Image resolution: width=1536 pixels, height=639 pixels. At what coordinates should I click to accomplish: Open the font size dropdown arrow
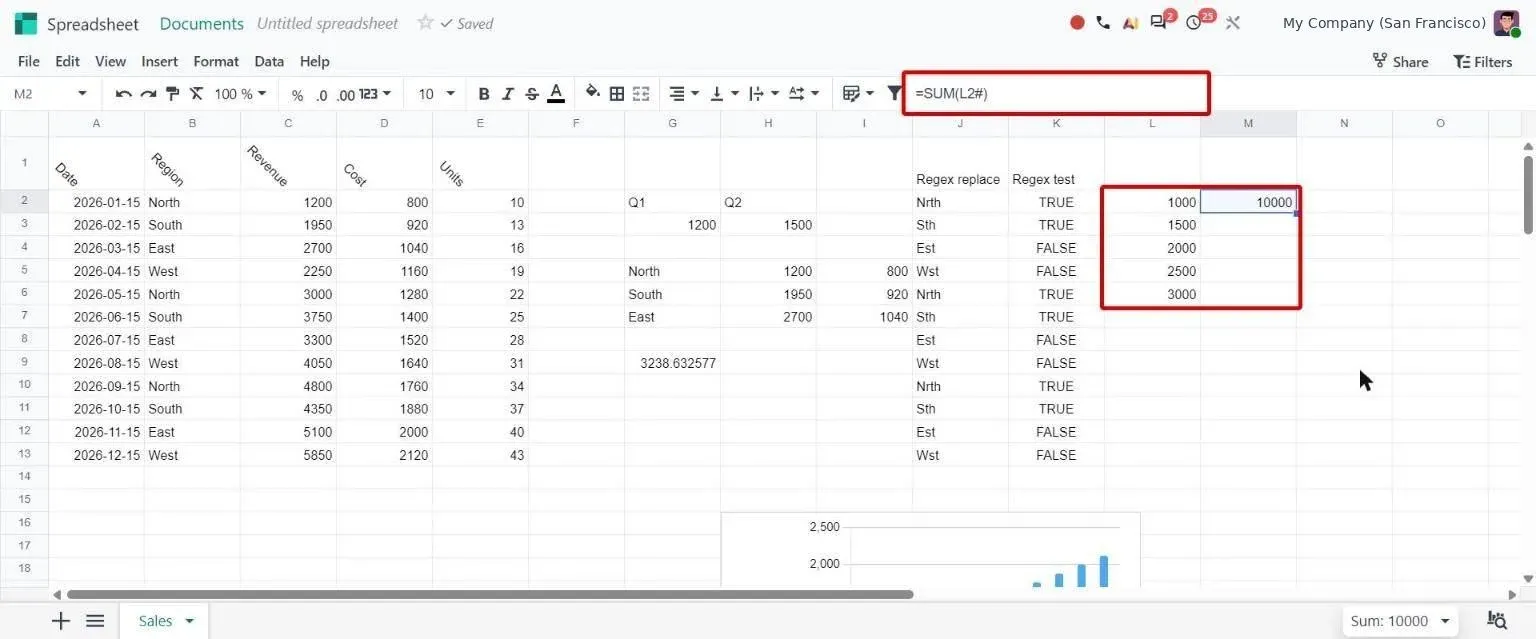click(x=450, y=94)
